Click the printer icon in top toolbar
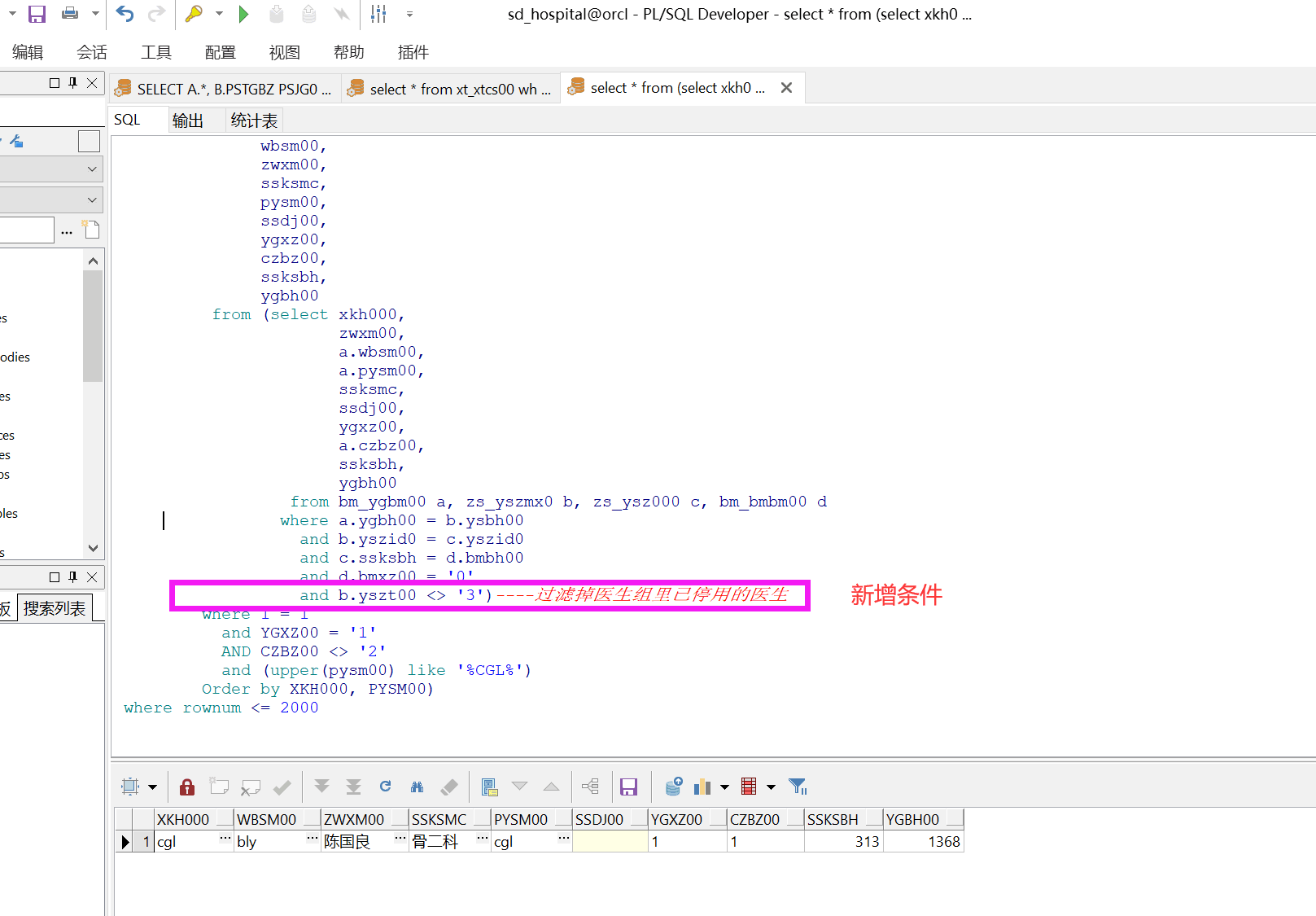 coord(70,14)
